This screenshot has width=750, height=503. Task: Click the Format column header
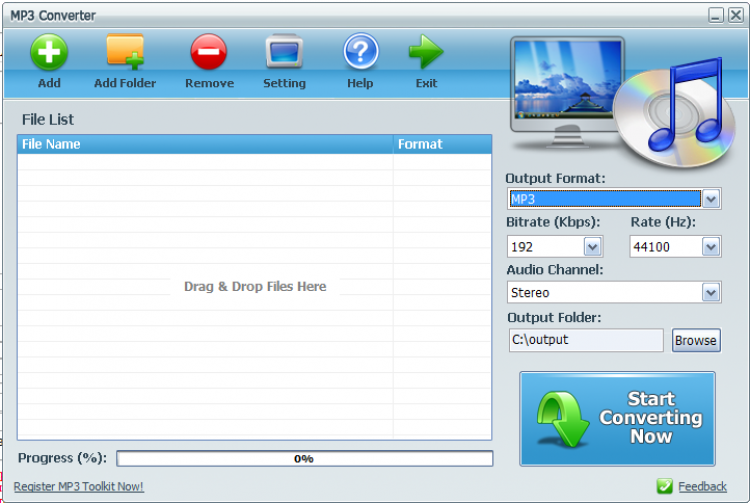tap(442, 144)
